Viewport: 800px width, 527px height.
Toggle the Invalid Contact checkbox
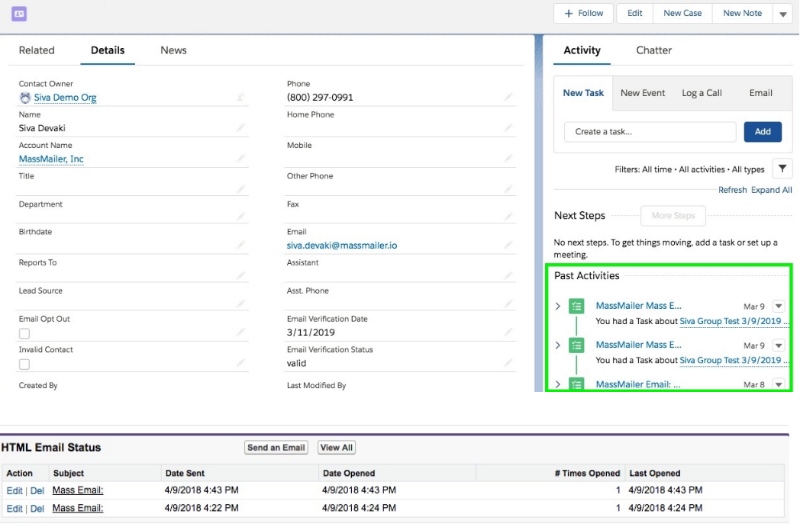coord(24,364)
